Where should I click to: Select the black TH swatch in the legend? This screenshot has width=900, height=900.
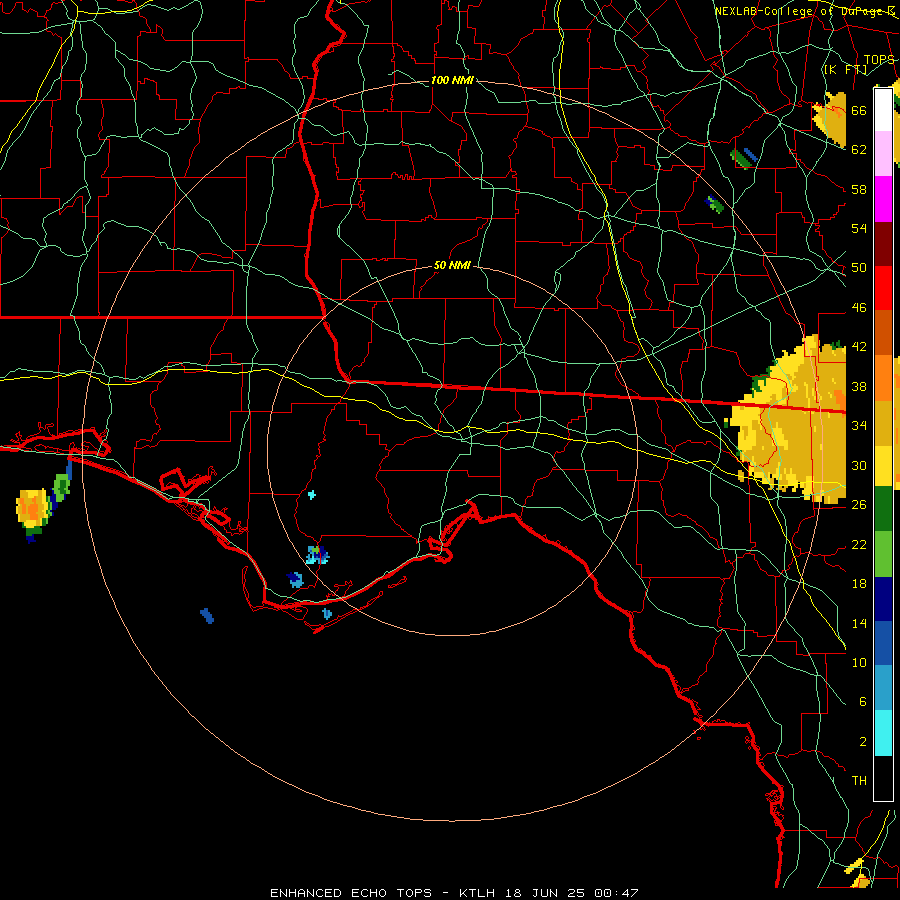coord(883,778)
